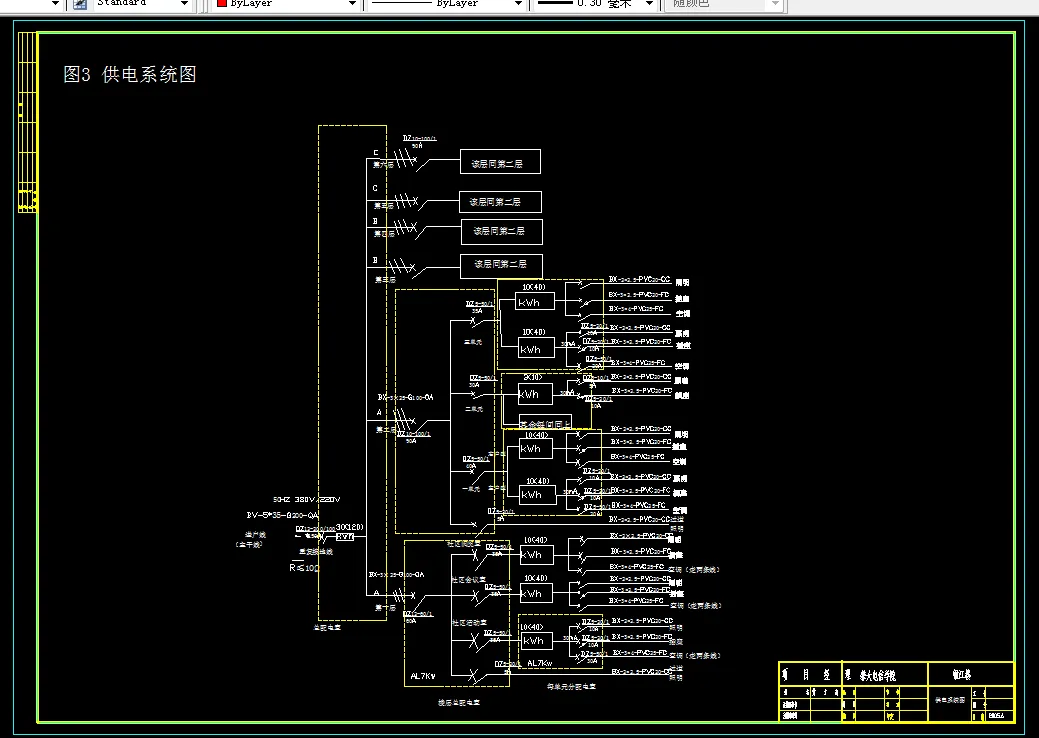Select the drawing title 图3 供电系统图
The height and width of the screenshot is (738, 1039).
(x=130, y=74)
